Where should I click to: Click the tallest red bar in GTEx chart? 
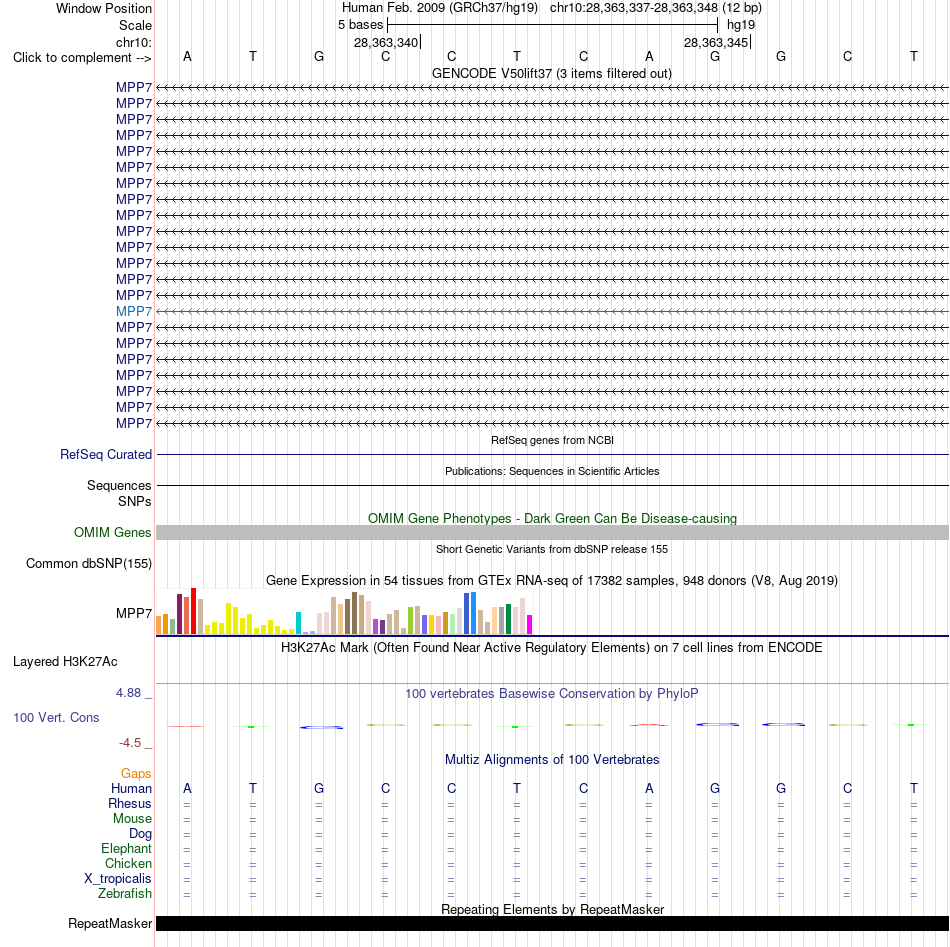[x=193, y=611]
